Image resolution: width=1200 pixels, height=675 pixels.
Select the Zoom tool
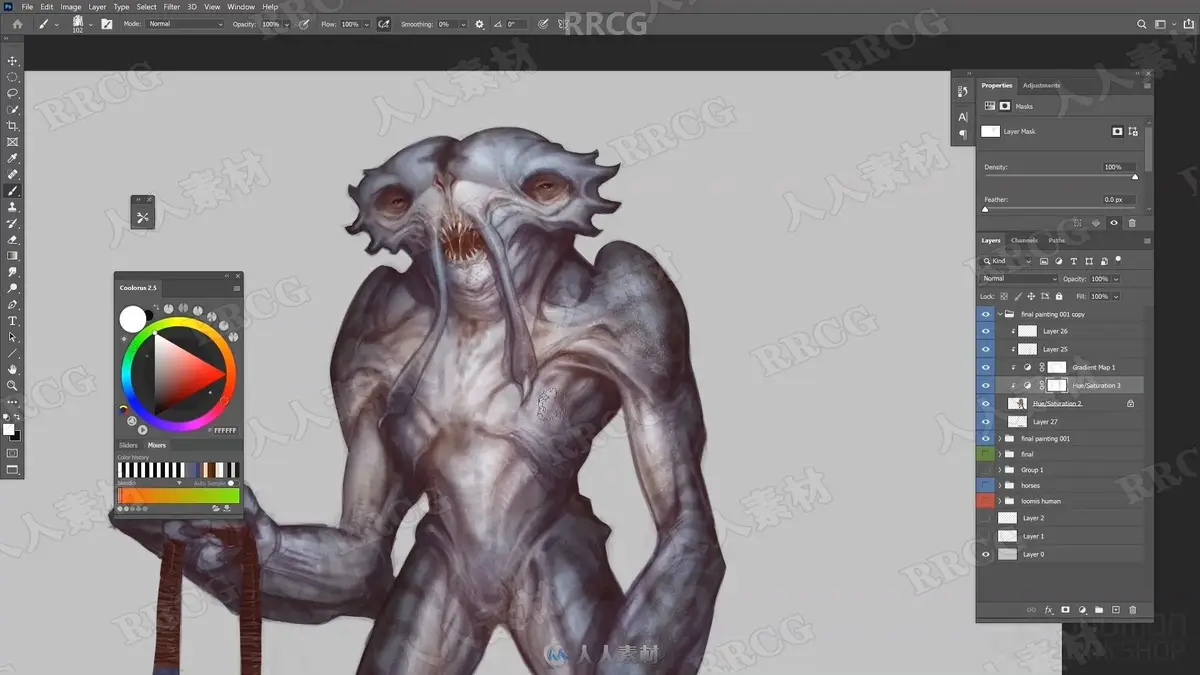tap(13, 385)
